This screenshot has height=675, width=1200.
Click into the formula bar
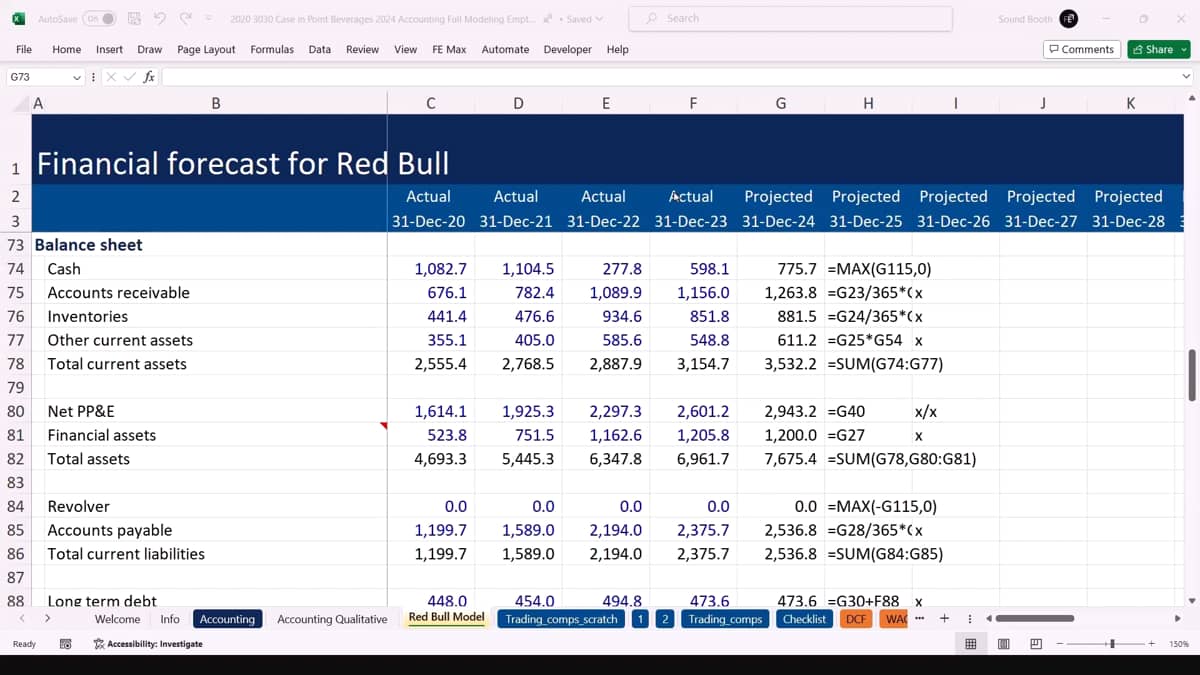click(x=670, y=77)
